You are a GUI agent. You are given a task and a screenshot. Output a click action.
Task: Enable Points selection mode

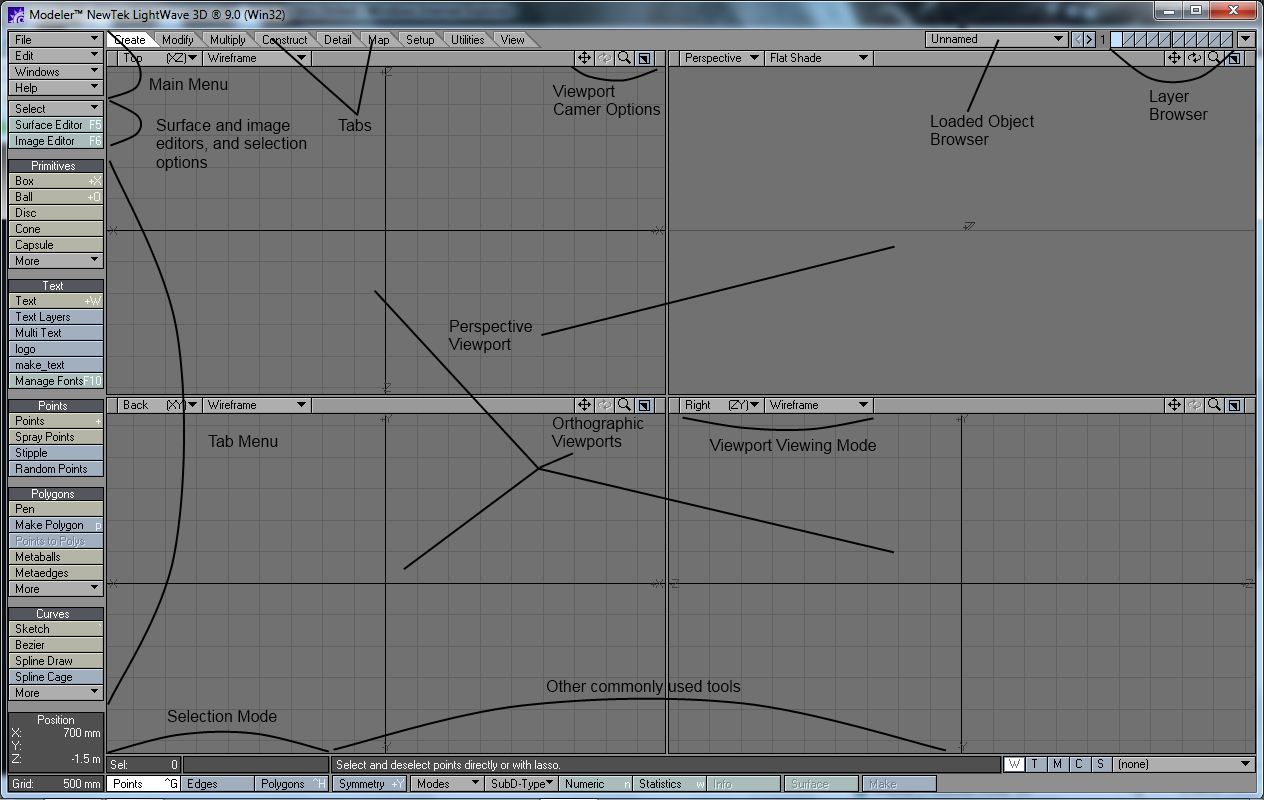click(x=144, y=784)
